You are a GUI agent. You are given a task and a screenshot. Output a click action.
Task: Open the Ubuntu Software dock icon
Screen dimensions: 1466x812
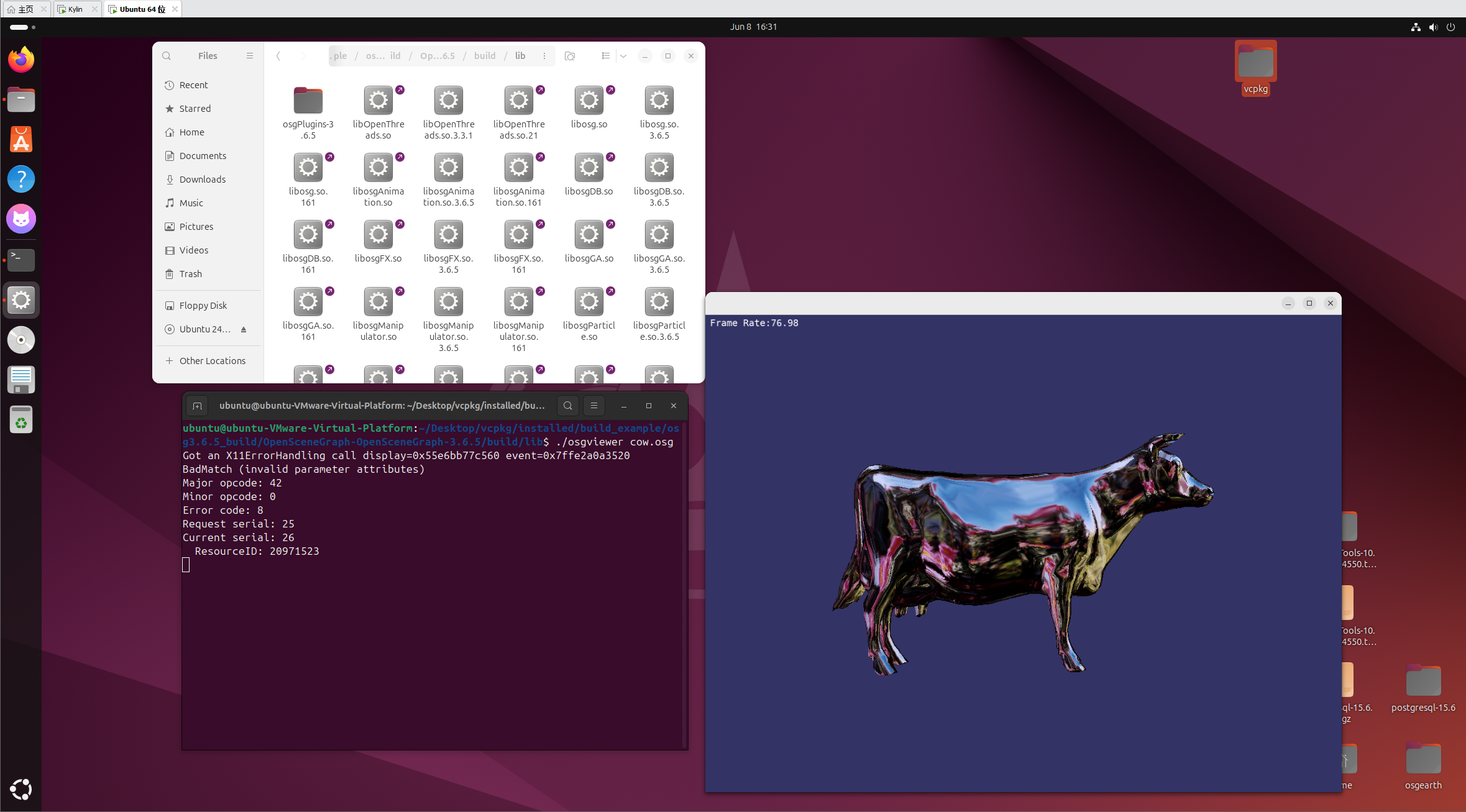[21, 140]
